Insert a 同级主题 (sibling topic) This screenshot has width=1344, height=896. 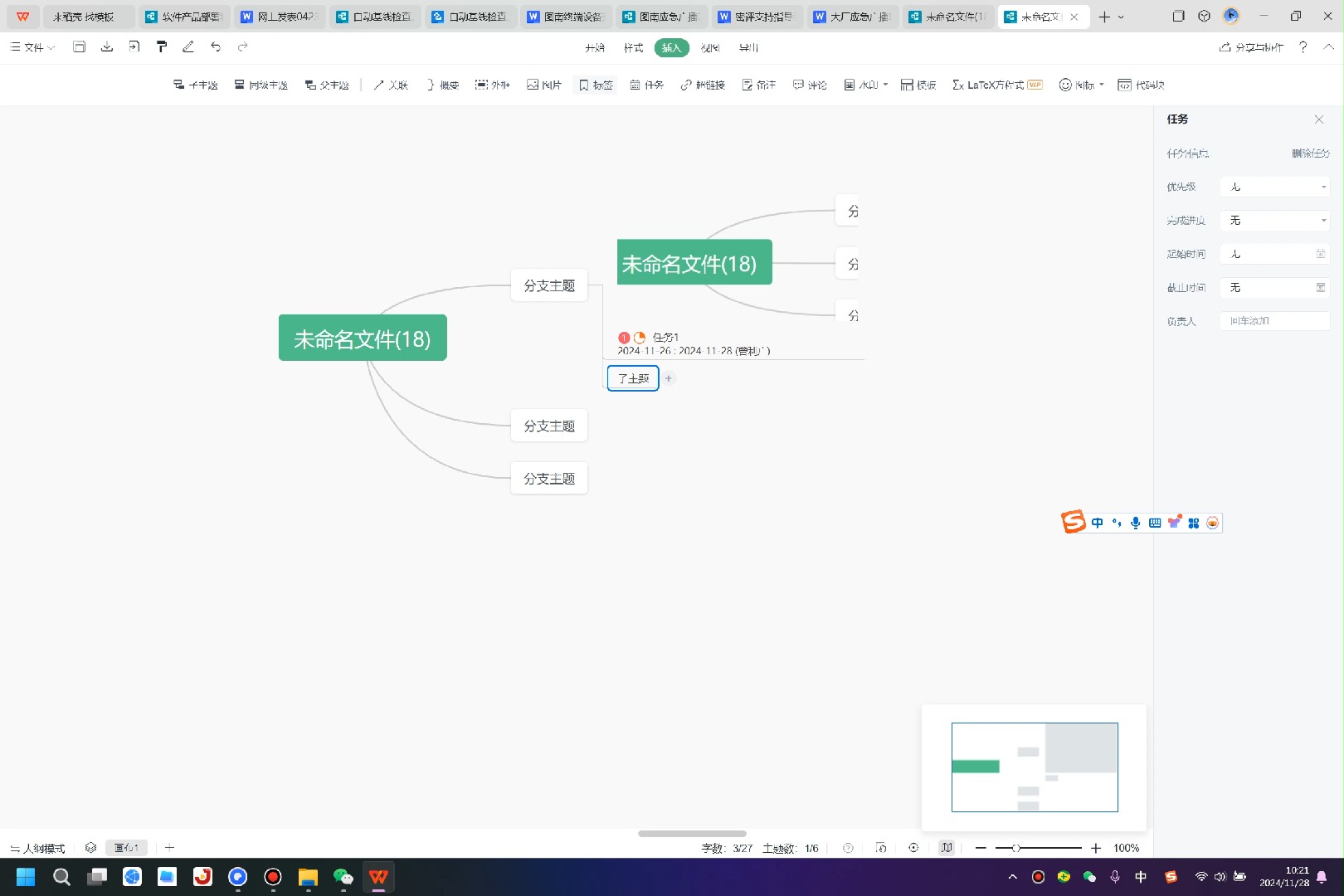coord(261,84)
